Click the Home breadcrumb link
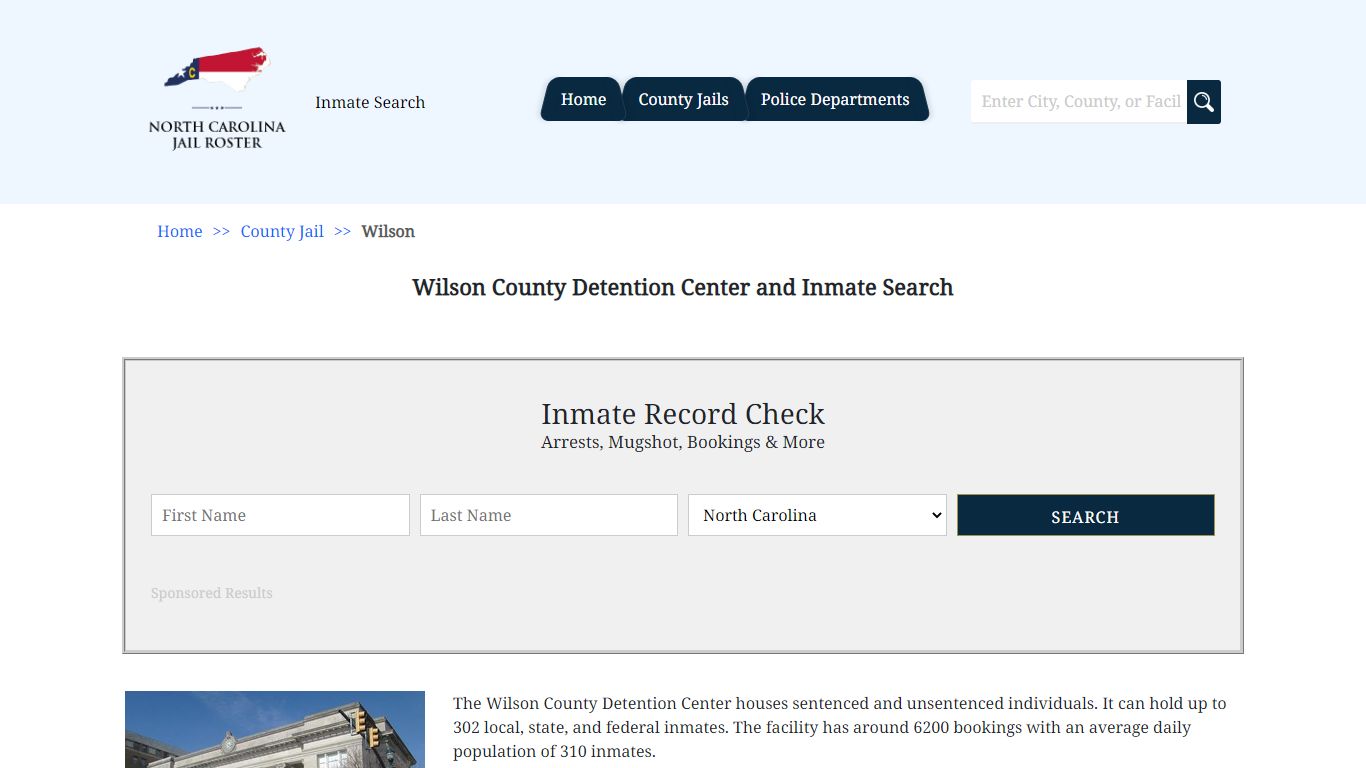 (179, 231)
